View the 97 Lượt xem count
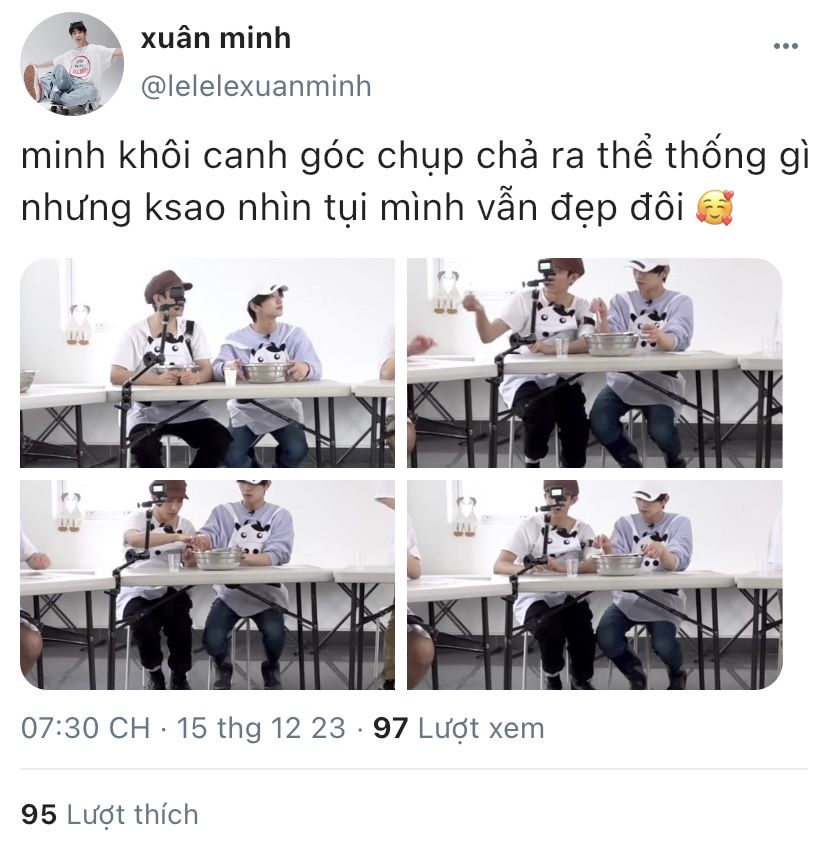Image resolution: width=828 pixels, height=852 pixels. [x=459, y=728]
